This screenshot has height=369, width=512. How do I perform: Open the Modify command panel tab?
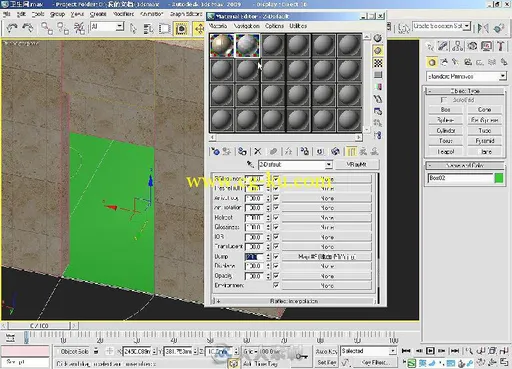pyautogui.click(x=443, y=46)
